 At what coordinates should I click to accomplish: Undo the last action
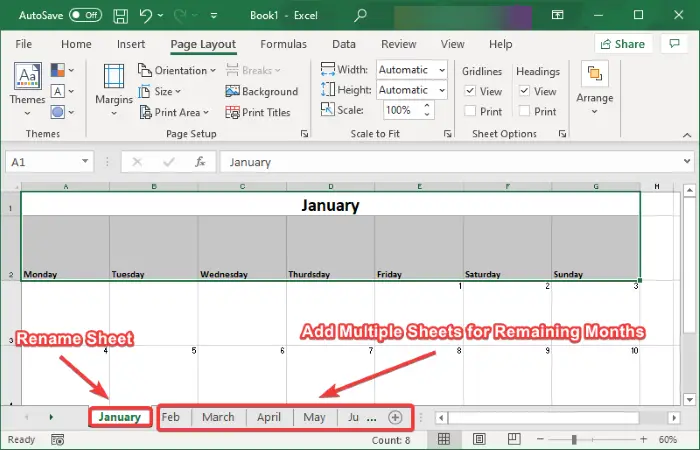(146, 16)
